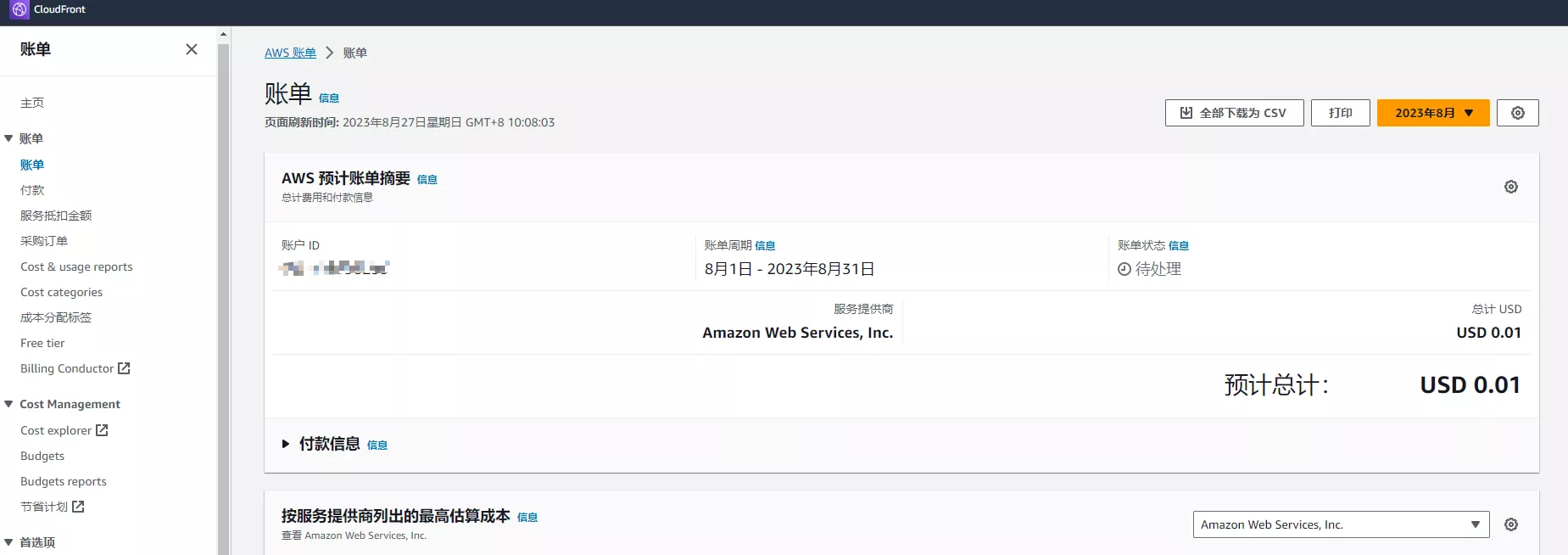This screenshot has height=555, width=1568.
Task: Click the blurred 账户 ID value
Action: click(x=334, y=268)
